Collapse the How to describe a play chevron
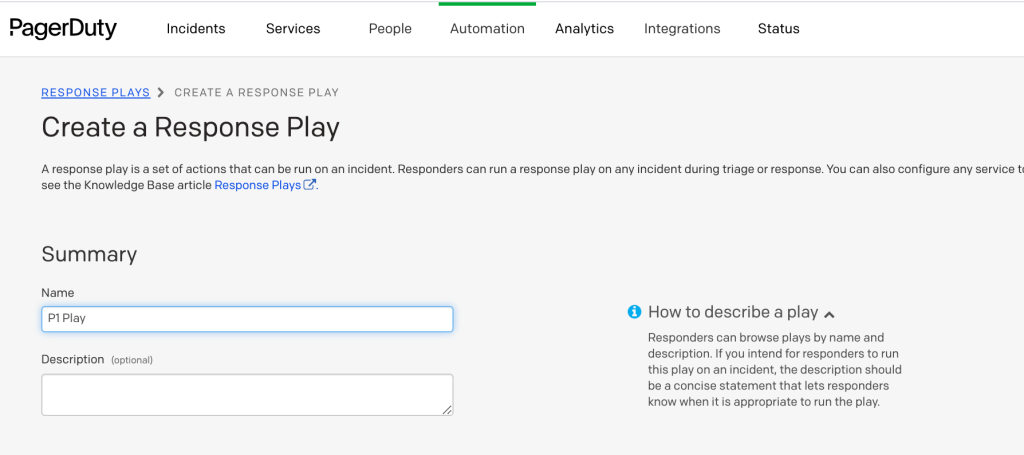This screenshot has height=455, width=1024. [829, 314]
